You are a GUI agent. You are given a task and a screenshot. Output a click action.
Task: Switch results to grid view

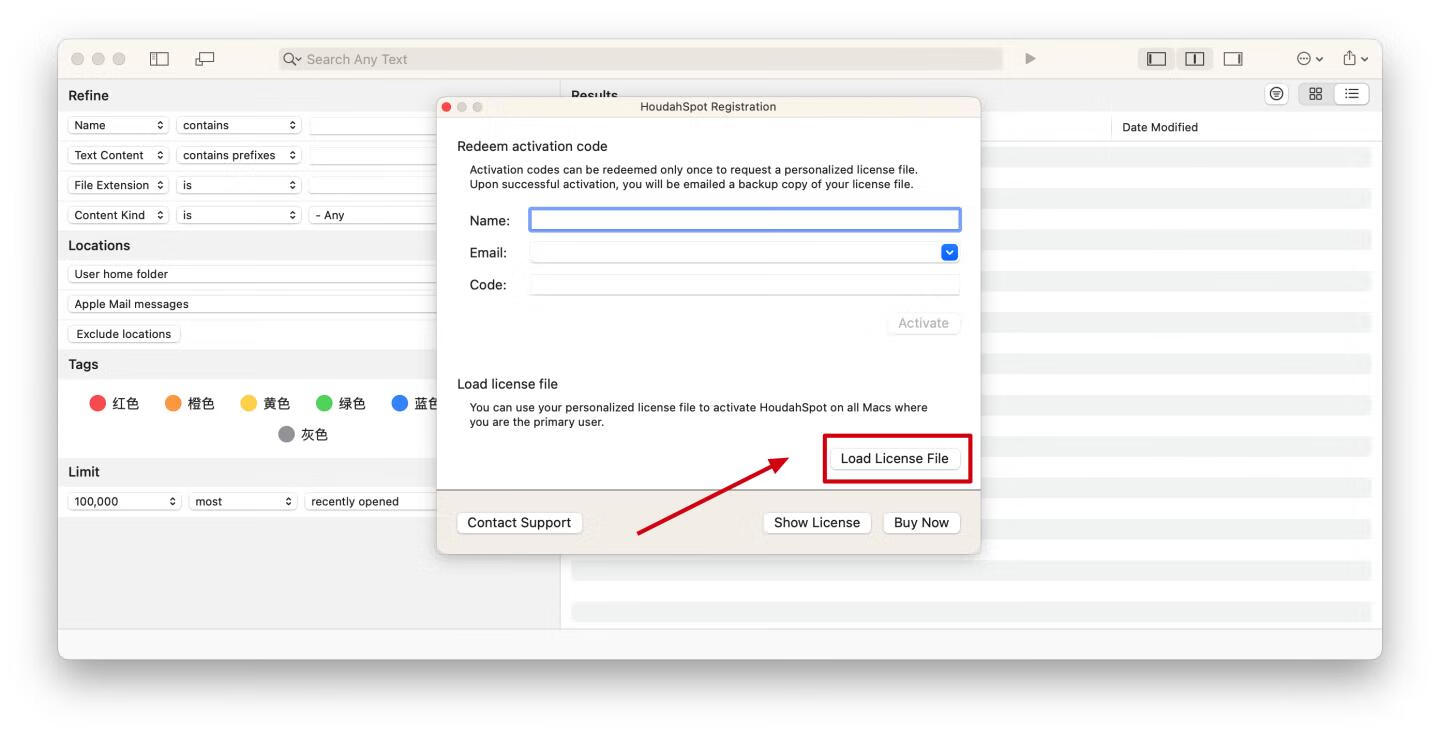pos(1315,93)
